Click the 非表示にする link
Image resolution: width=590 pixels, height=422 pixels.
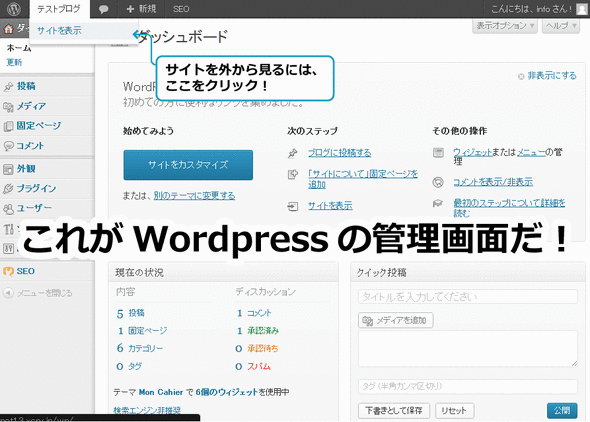point(552,76)
